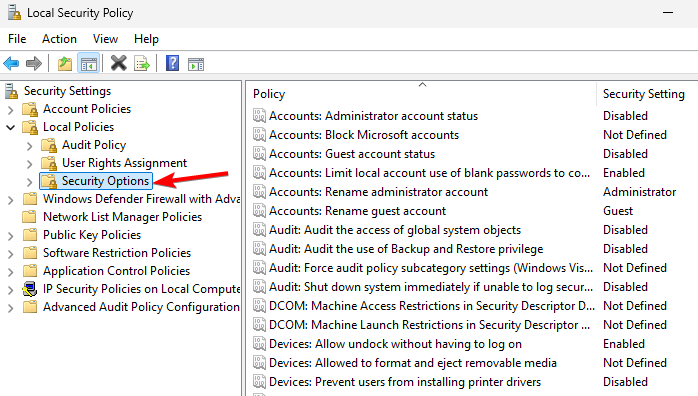Expand the Software Restriction Policies node
698x396 pixels.
point(11,254)
